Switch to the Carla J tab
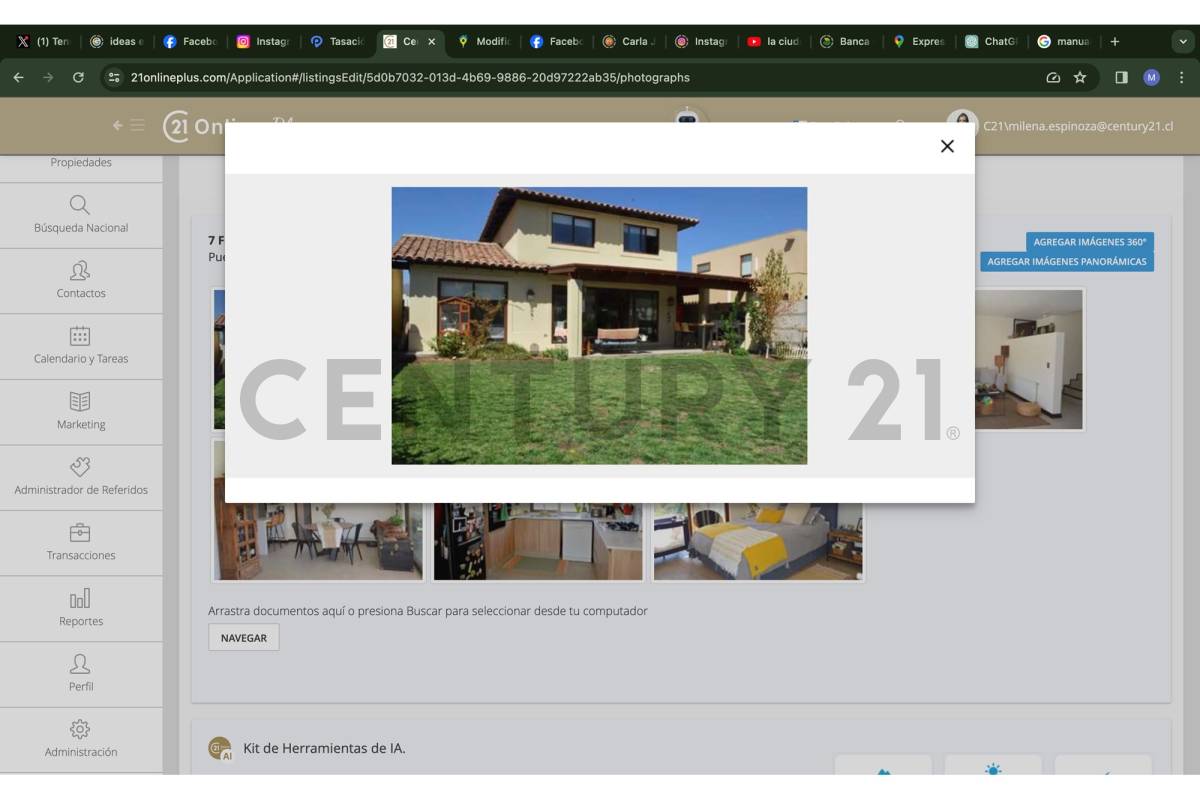 point(630,42)
